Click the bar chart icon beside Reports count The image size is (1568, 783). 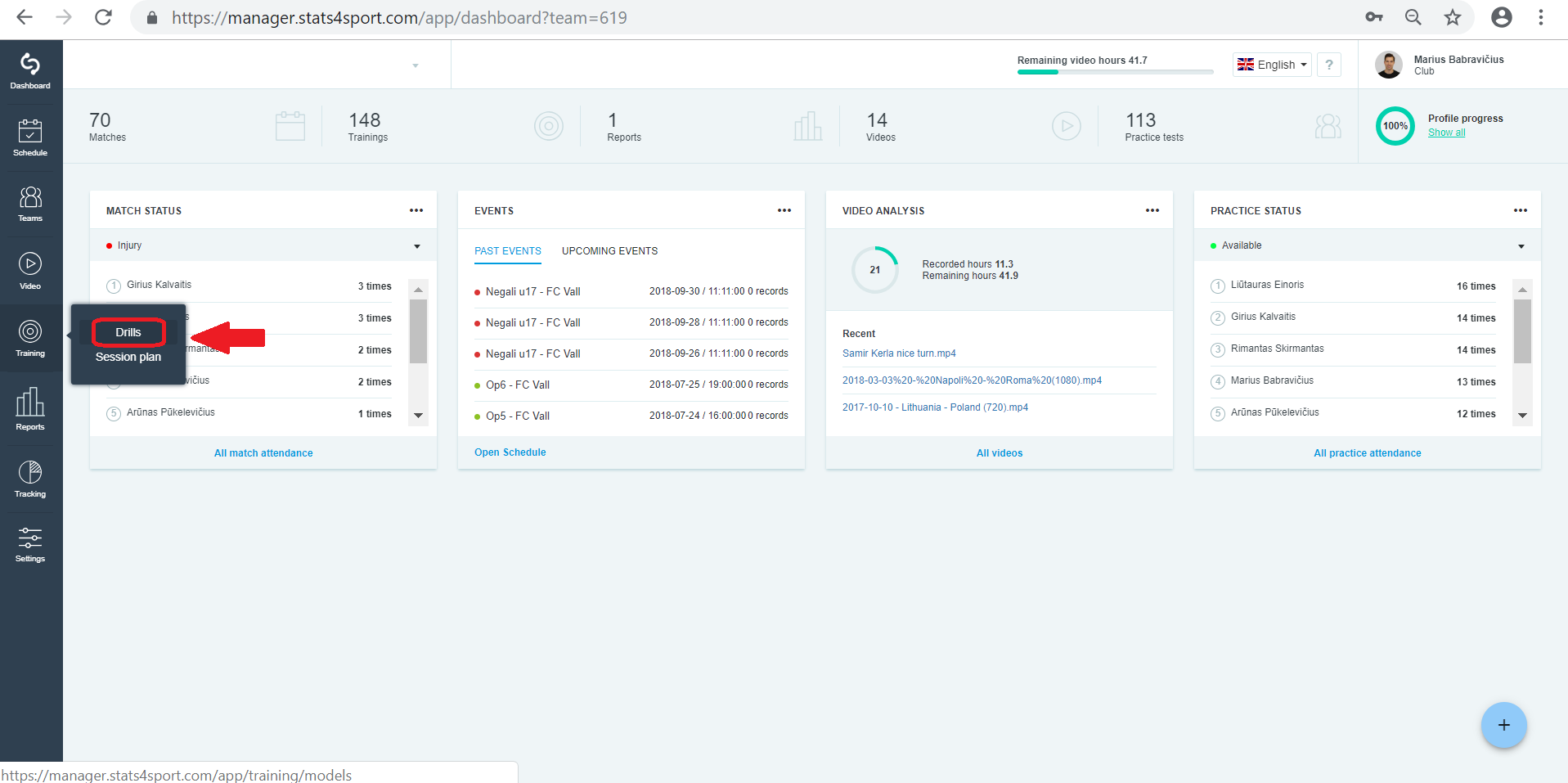pos(807,126)
